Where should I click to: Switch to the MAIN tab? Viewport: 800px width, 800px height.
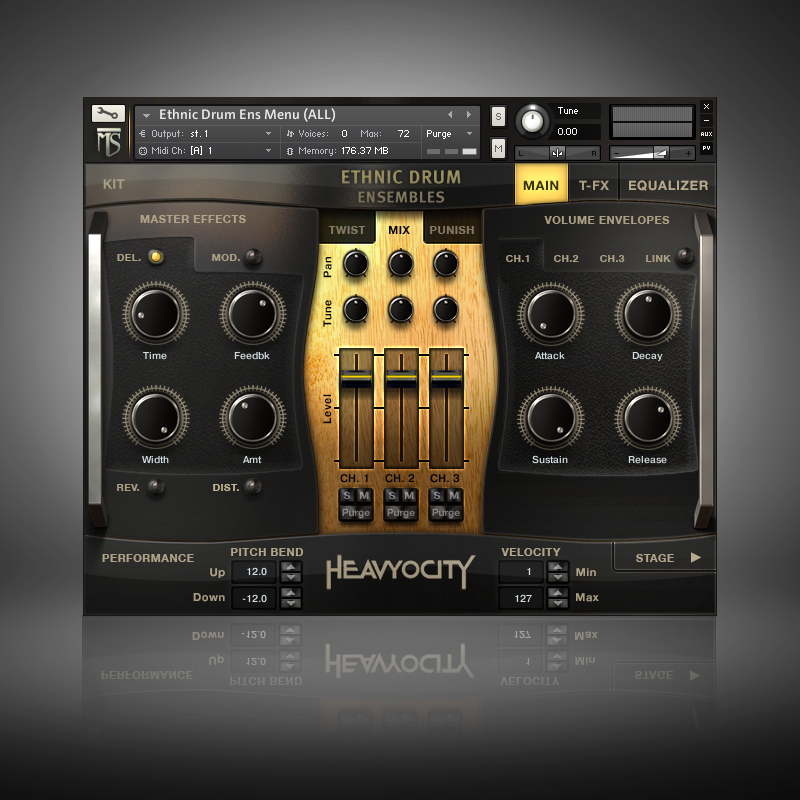click(541, 185)
